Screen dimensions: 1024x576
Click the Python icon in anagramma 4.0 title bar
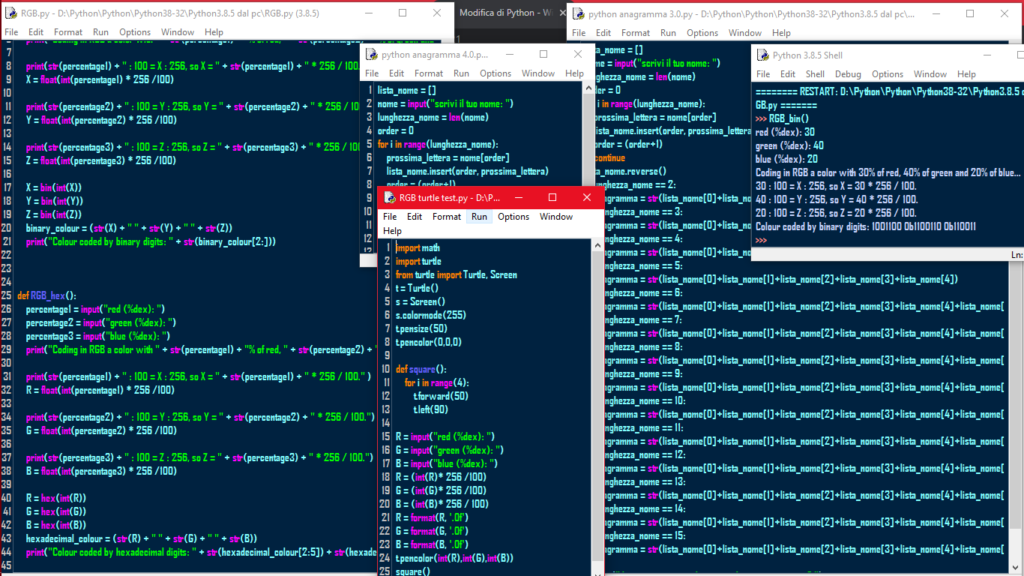coord(372,55)
